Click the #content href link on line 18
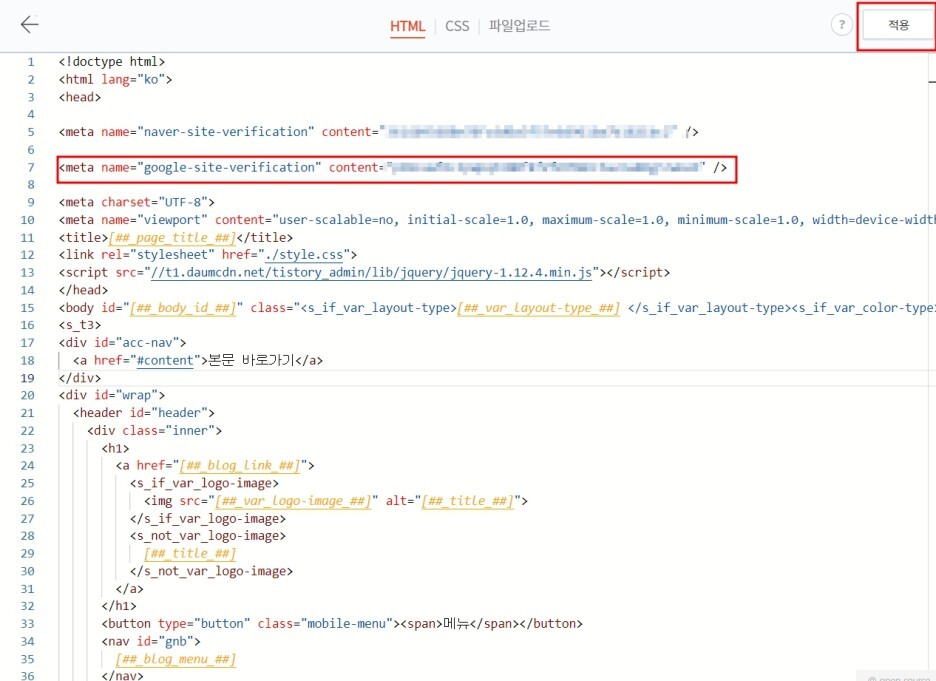 (165, 360)
